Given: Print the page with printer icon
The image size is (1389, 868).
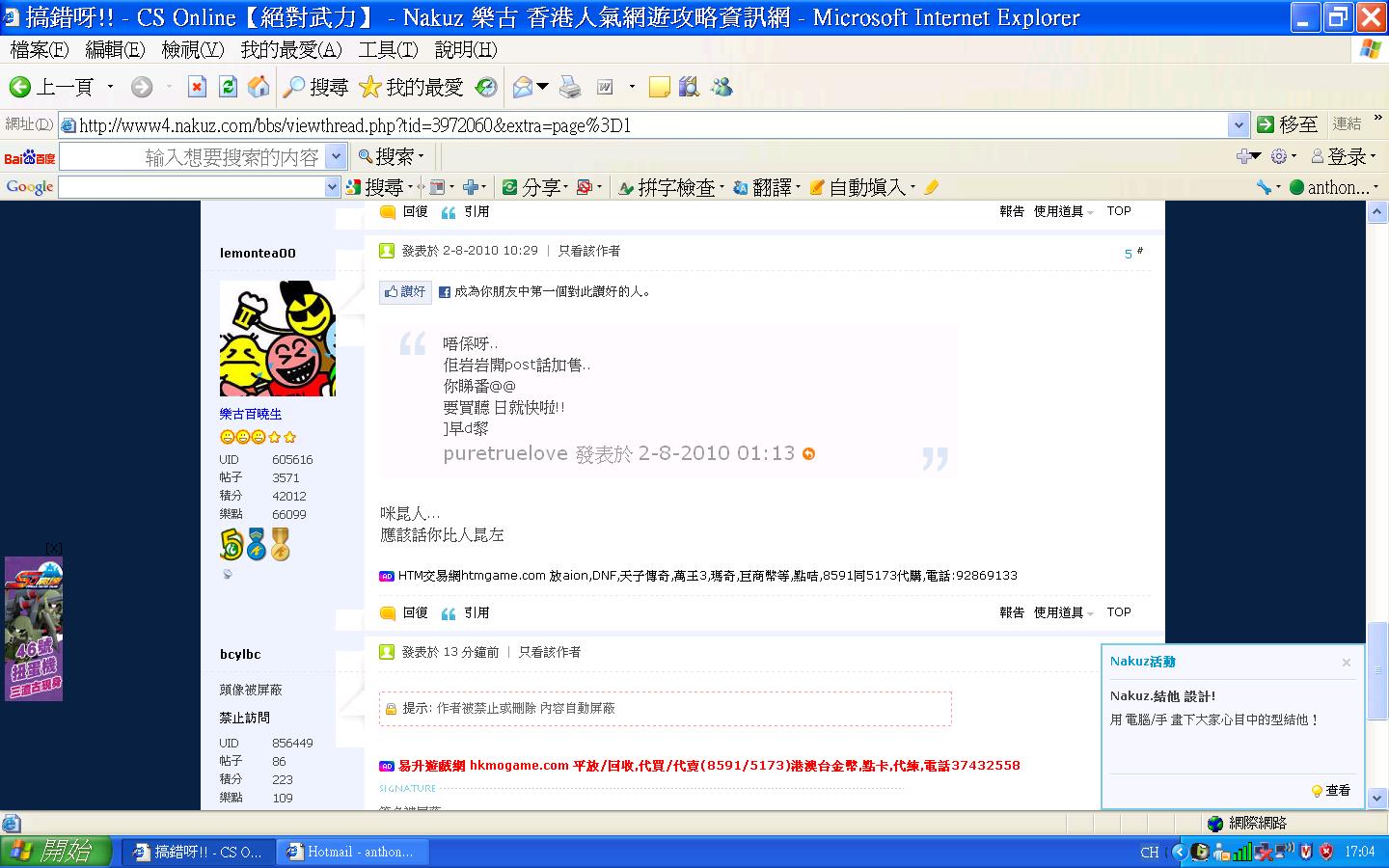Looking at the screenshot, I should tap(571, 88).
